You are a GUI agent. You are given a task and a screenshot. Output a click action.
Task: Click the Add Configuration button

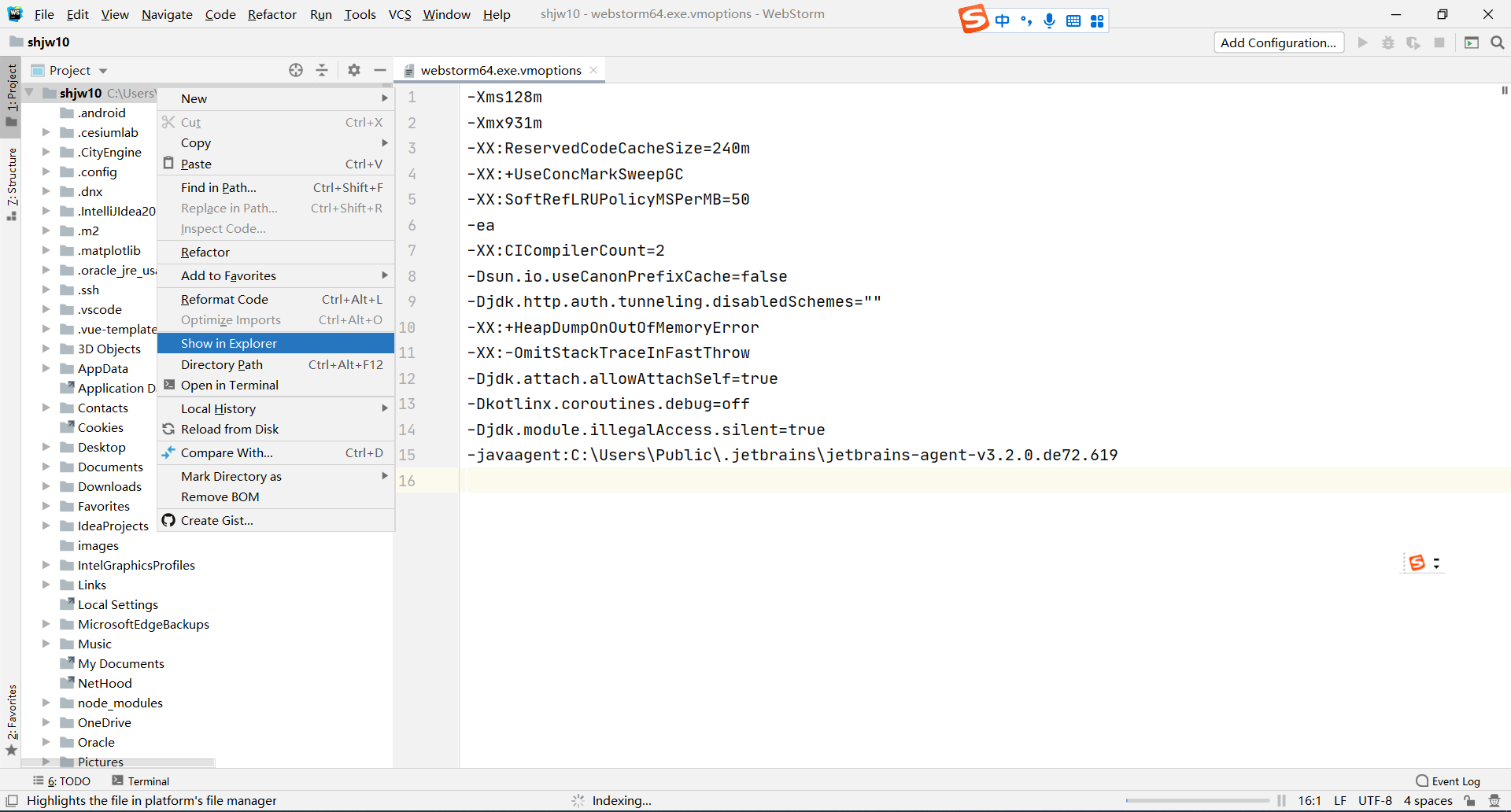click(x=1279, y=42)
